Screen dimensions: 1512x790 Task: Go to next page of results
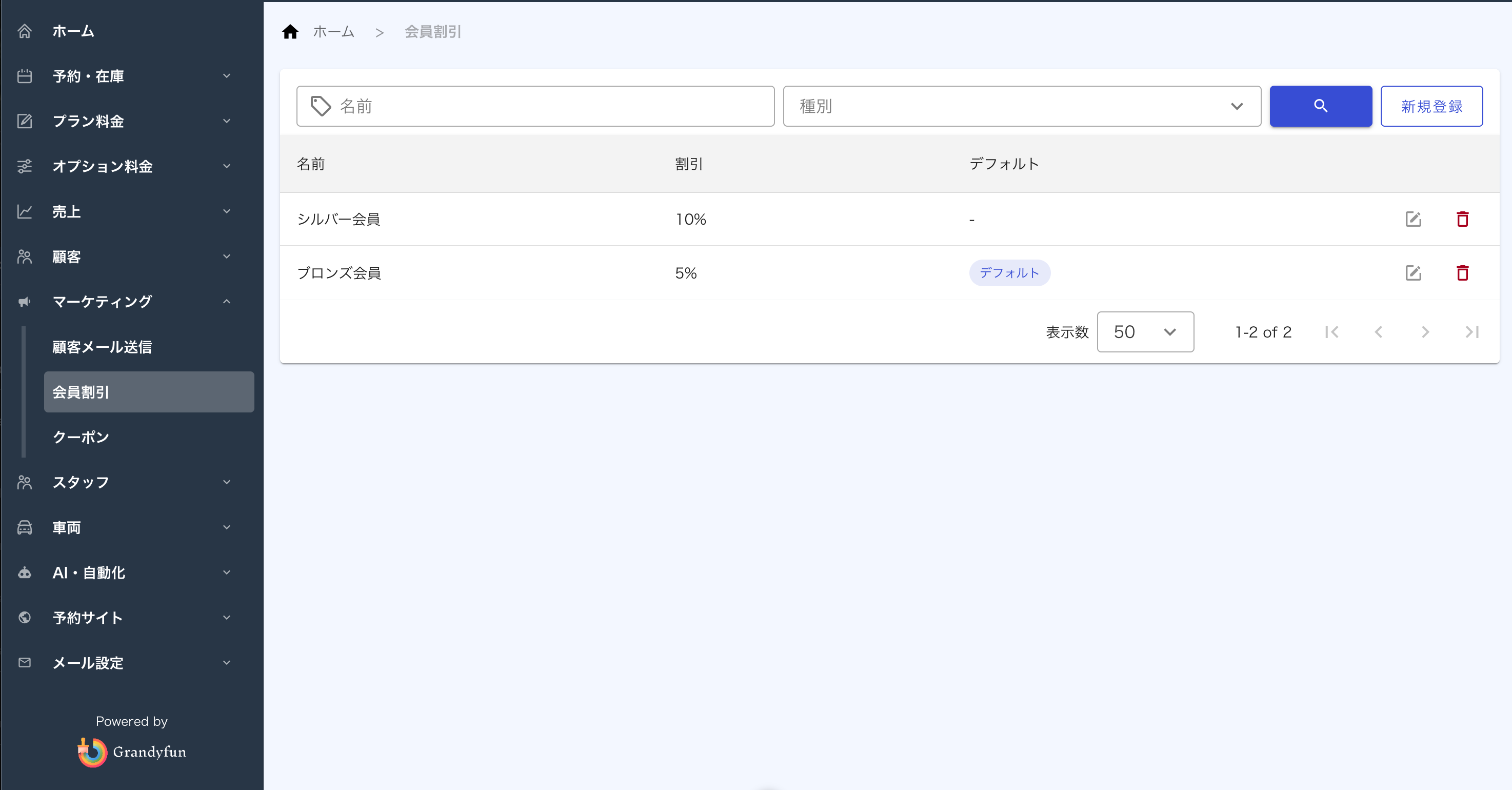[1425, 332]
